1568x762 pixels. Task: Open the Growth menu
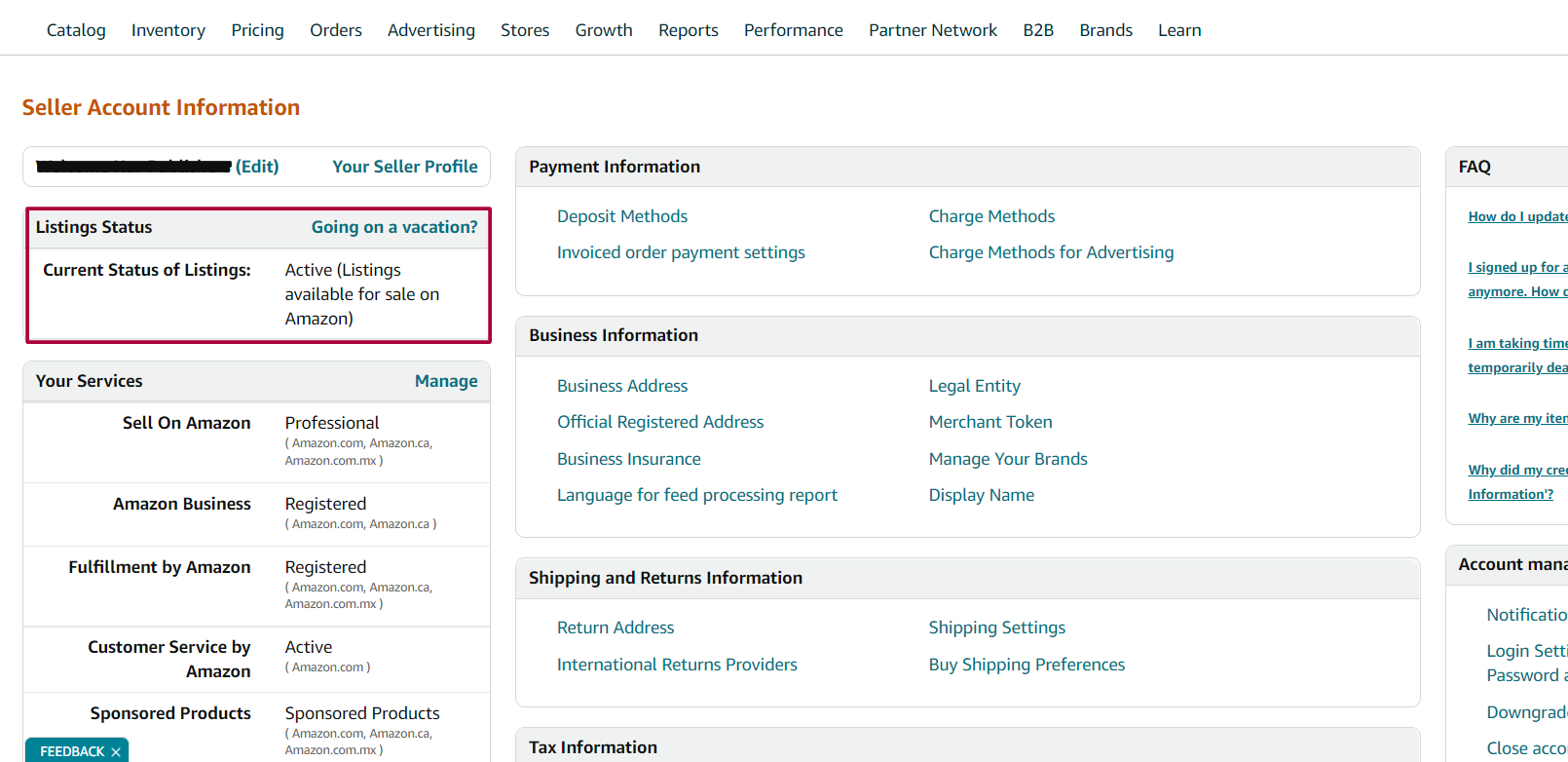pyautogui.click(x=604, y=30)
